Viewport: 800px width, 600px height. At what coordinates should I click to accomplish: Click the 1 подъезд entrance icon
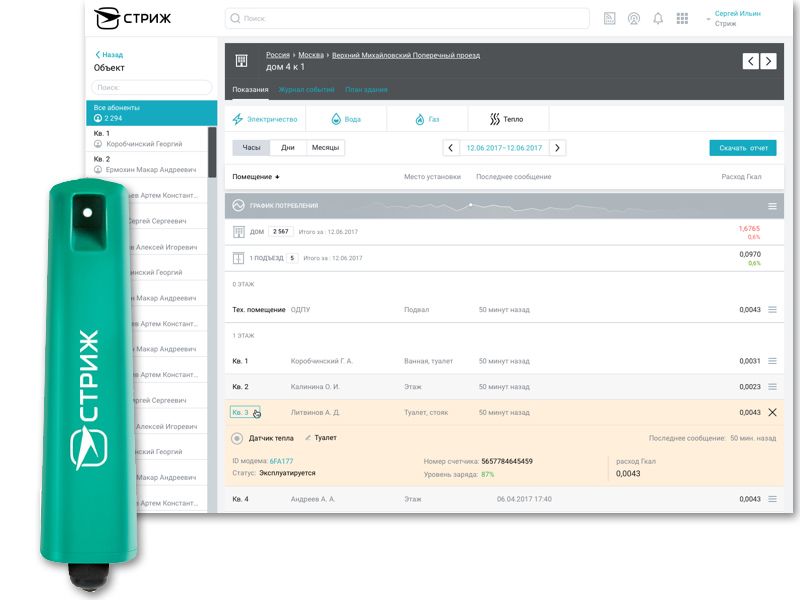(238, 258)
